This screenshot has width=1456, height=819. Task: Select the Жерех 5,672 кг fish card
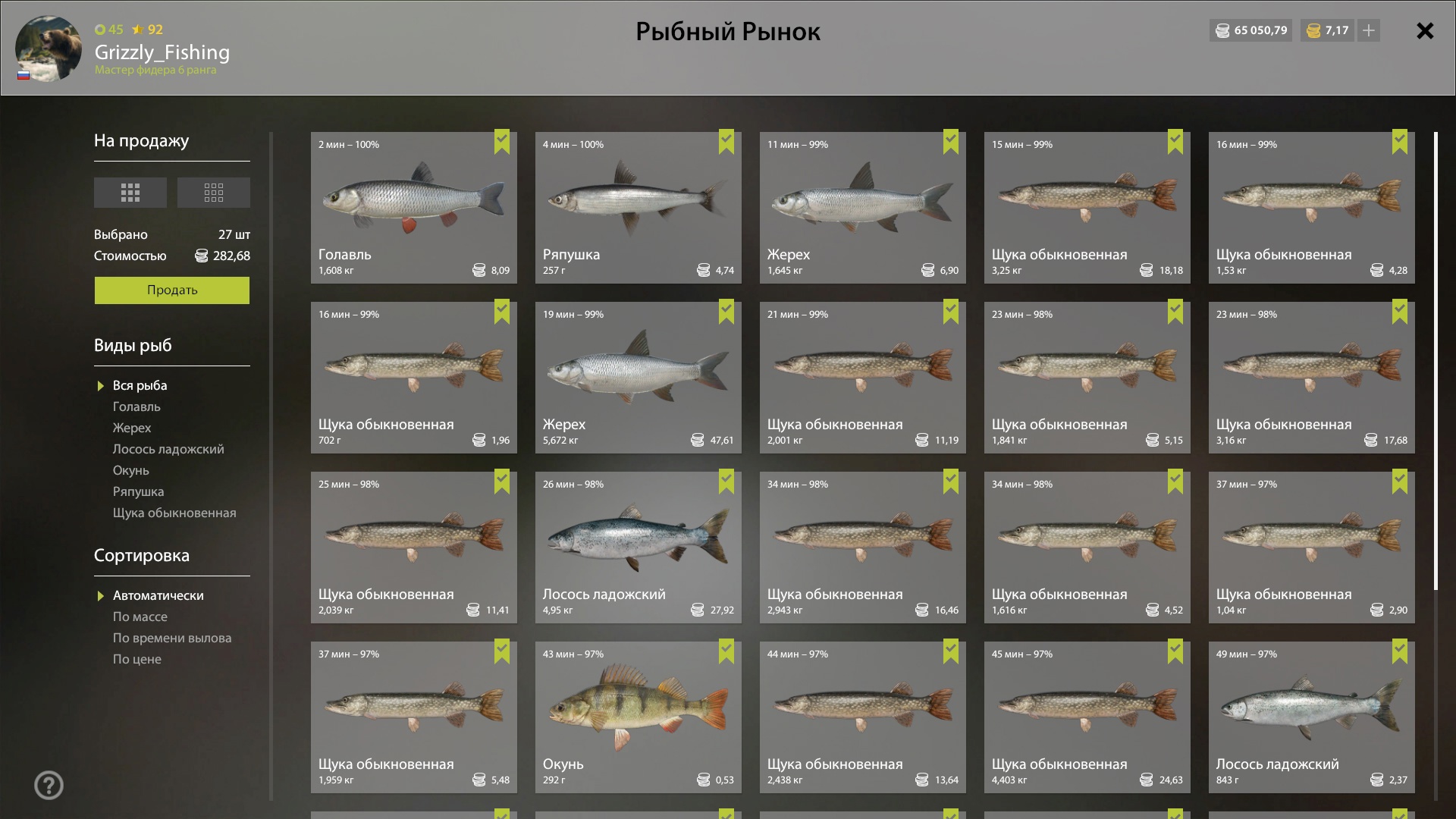[x=639, y=378]
